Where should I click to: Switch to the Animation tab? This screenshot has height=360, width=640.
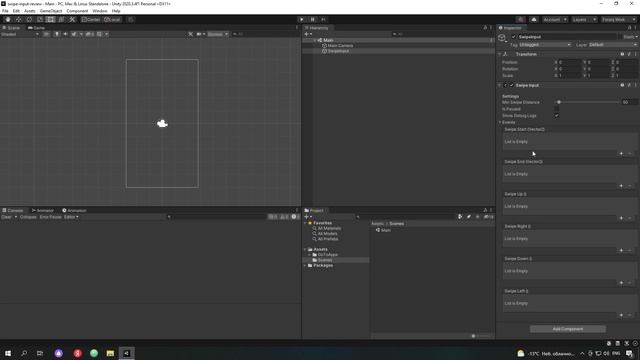coord(74,210)
